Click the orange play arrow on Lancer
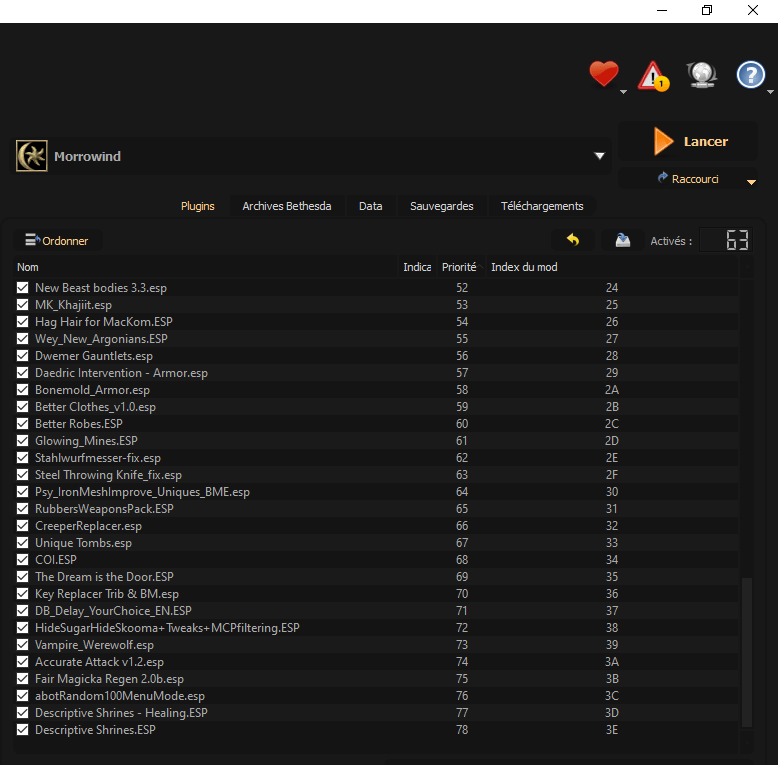The image size is (778, 765). point(663,142)
